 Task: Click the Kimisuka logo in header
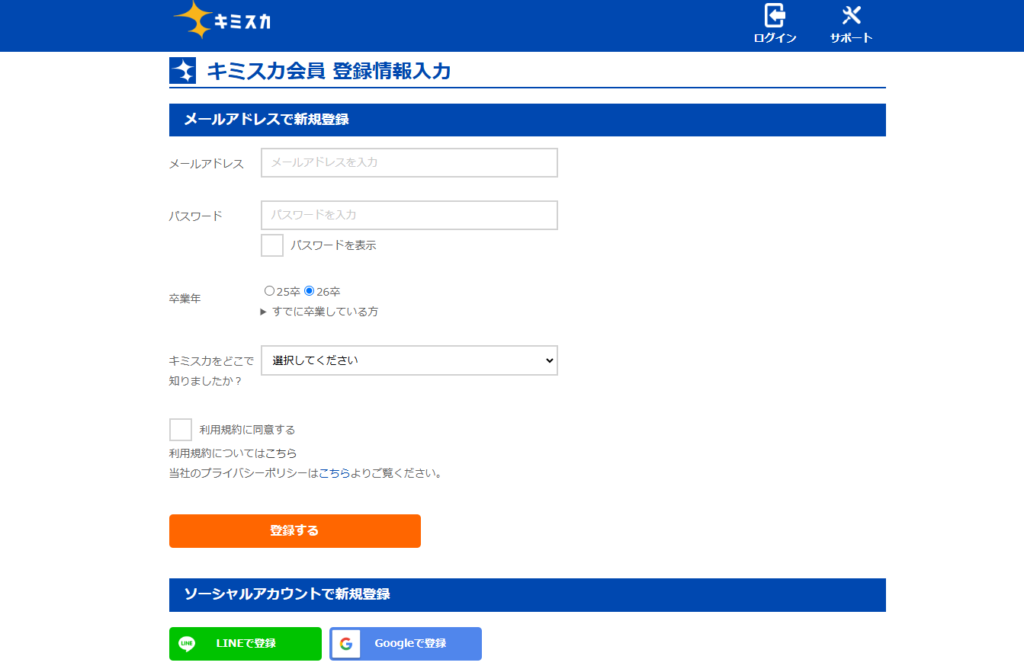(222, 20)
